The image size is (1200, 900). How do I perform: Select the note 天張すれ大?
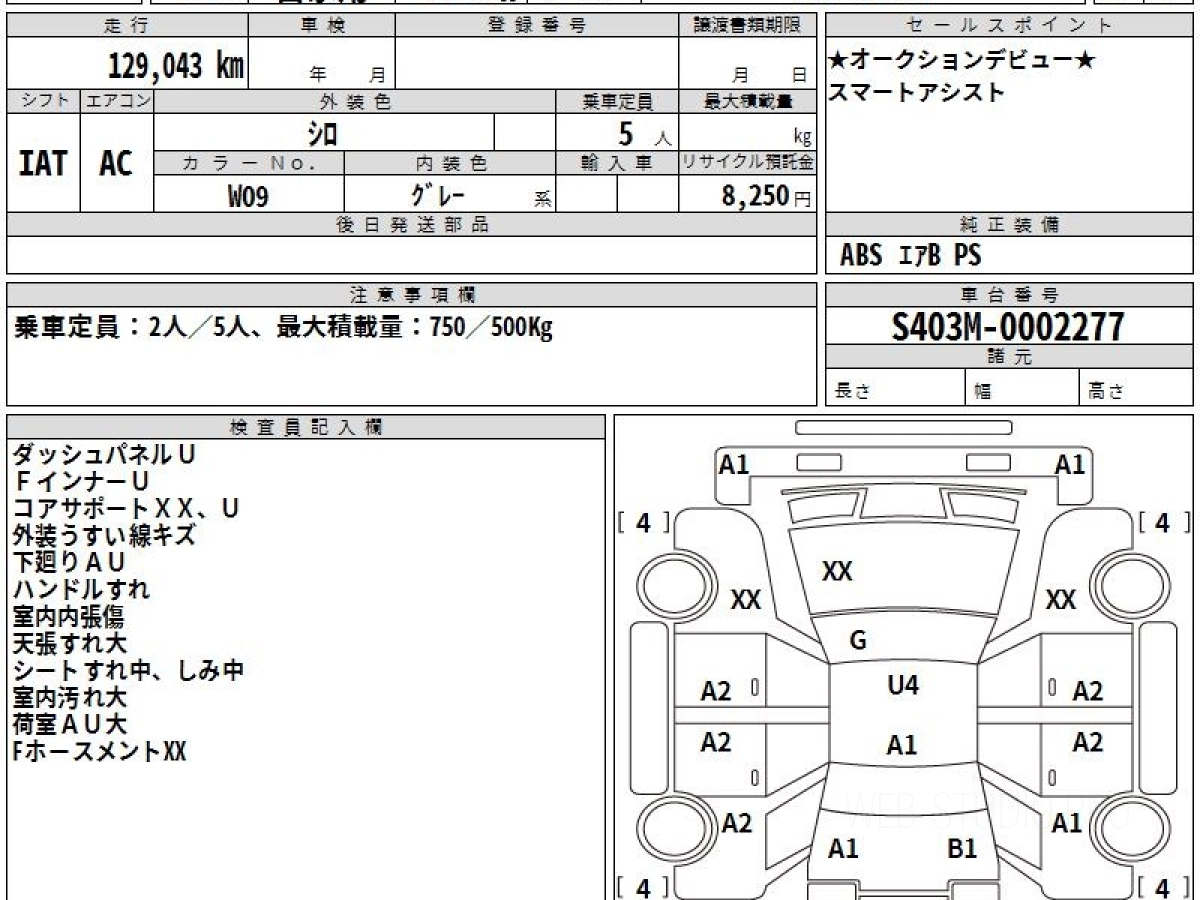click(70, 643)
